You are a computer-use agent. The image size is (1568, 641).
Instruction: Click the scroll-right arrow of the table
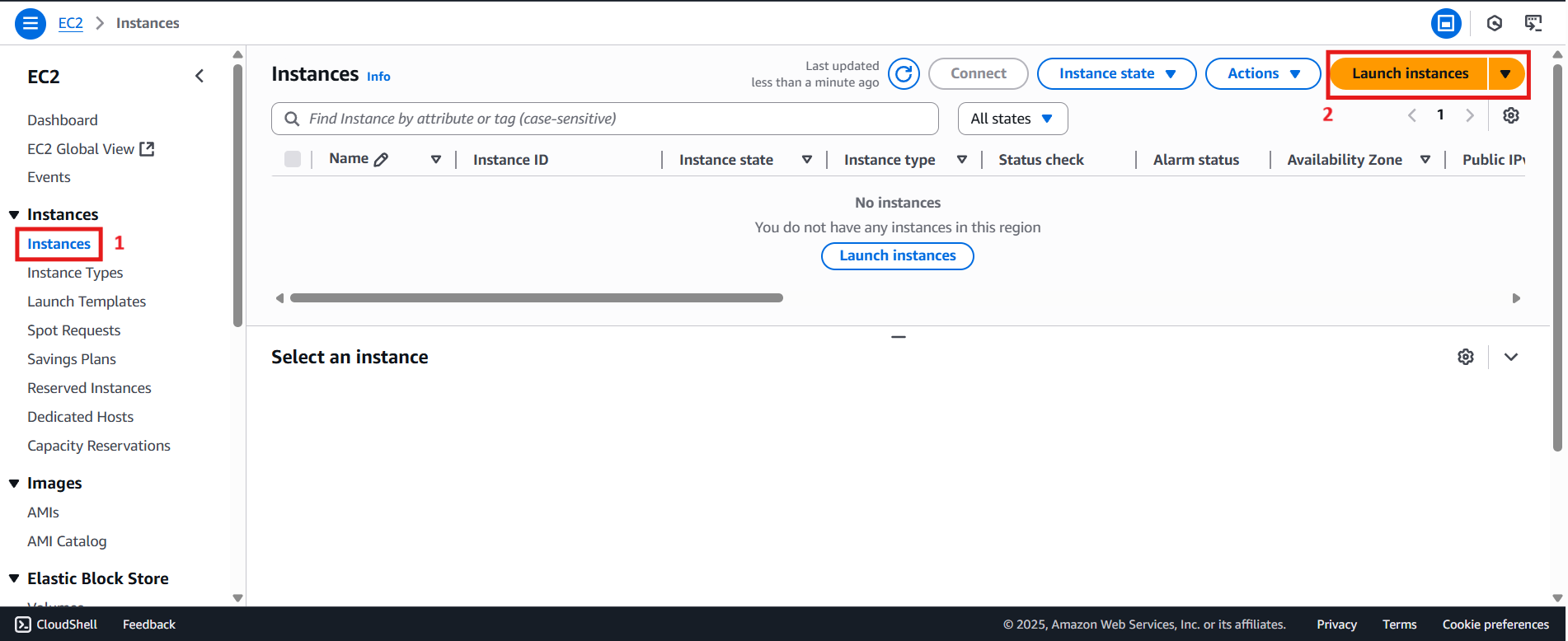point(1516,298)
